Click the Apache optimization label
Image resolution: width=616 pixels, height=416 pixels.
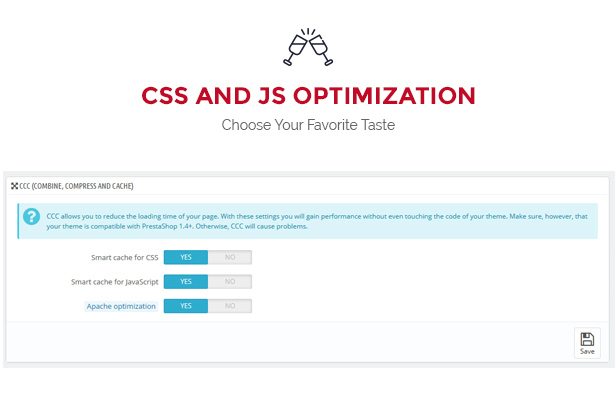pos(121,306)
